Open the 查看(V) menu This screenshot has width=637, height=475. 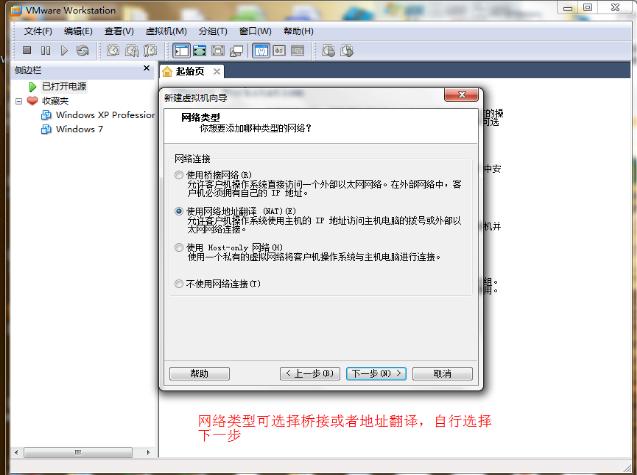(x=119, y=31)
